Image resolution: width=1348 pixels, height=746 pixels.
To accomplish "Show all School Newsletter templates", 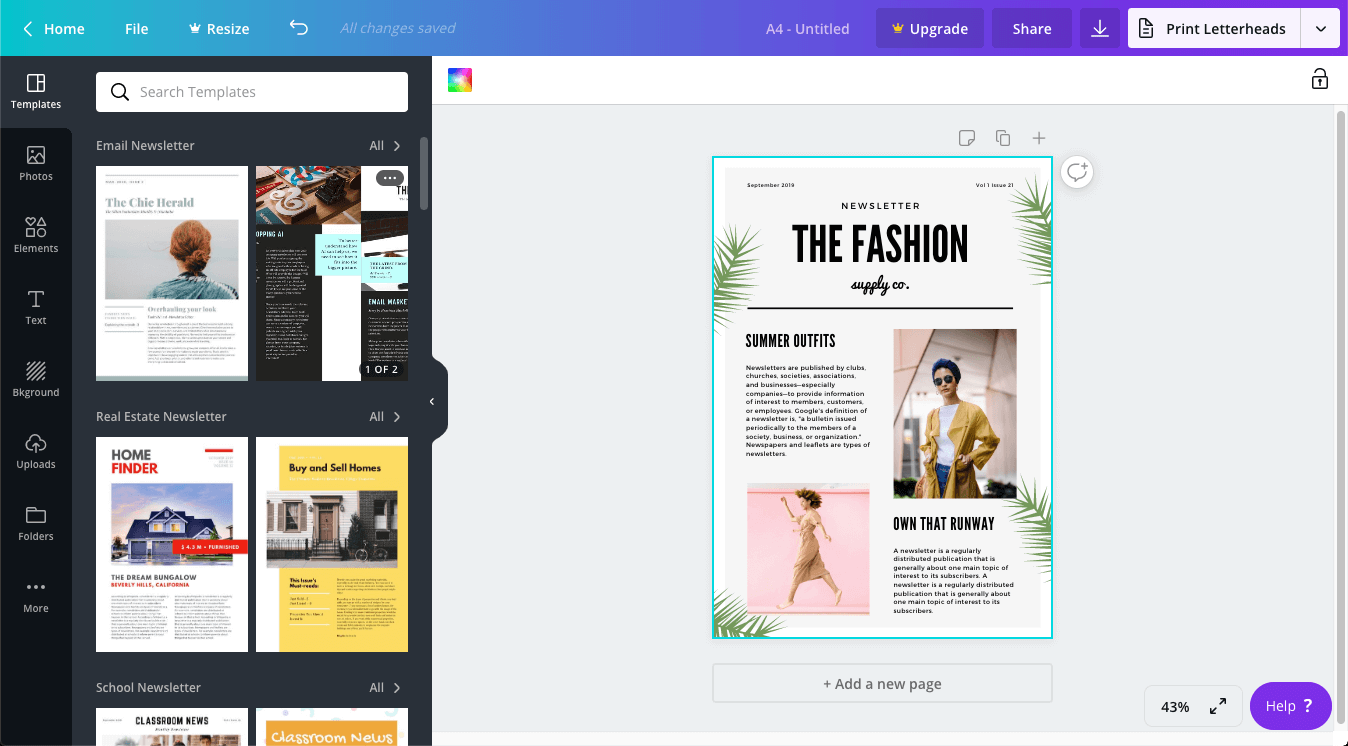I will coord(385,688).
